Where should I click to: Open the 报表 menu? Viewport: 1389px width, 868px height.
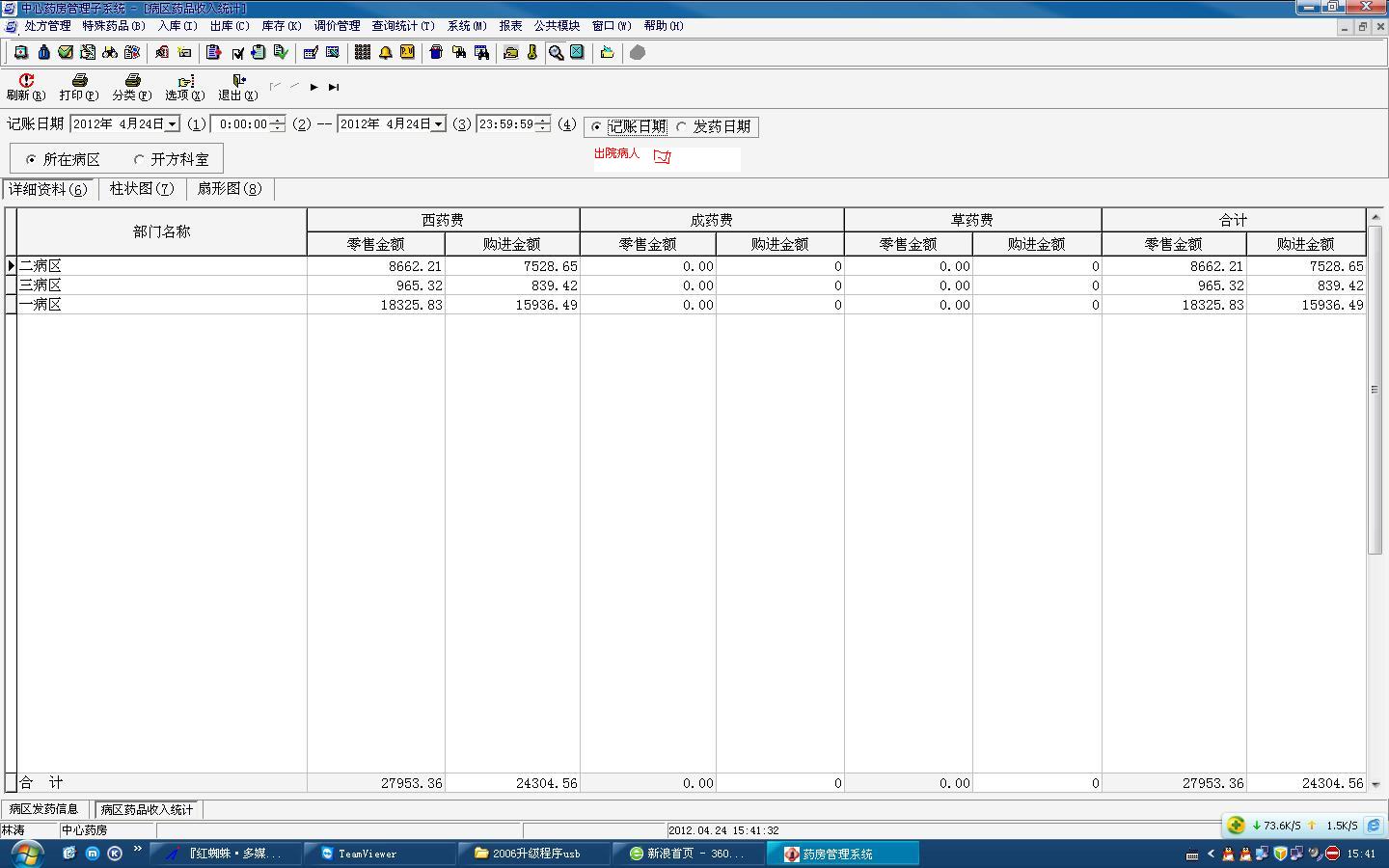[x=510, y=26]
